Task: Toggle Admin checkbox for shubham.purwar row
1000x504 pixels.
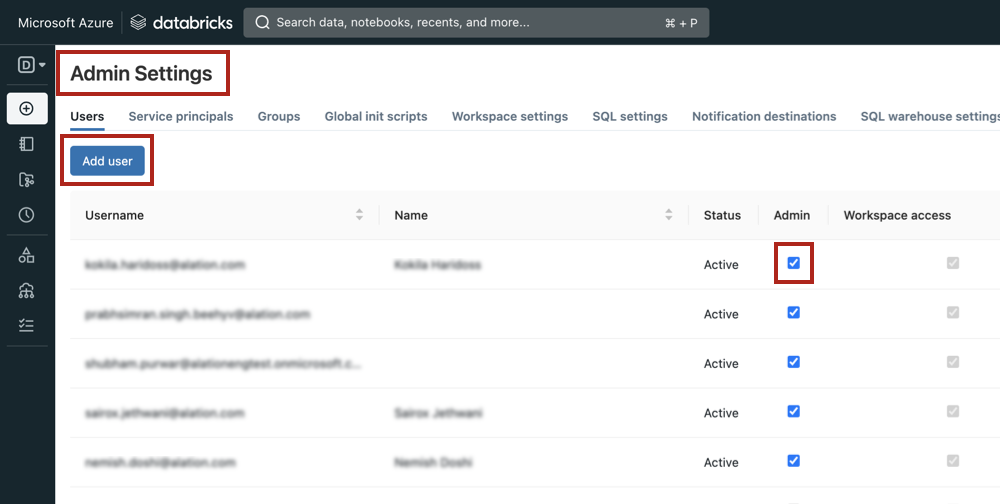Action: tap(793, 362)
